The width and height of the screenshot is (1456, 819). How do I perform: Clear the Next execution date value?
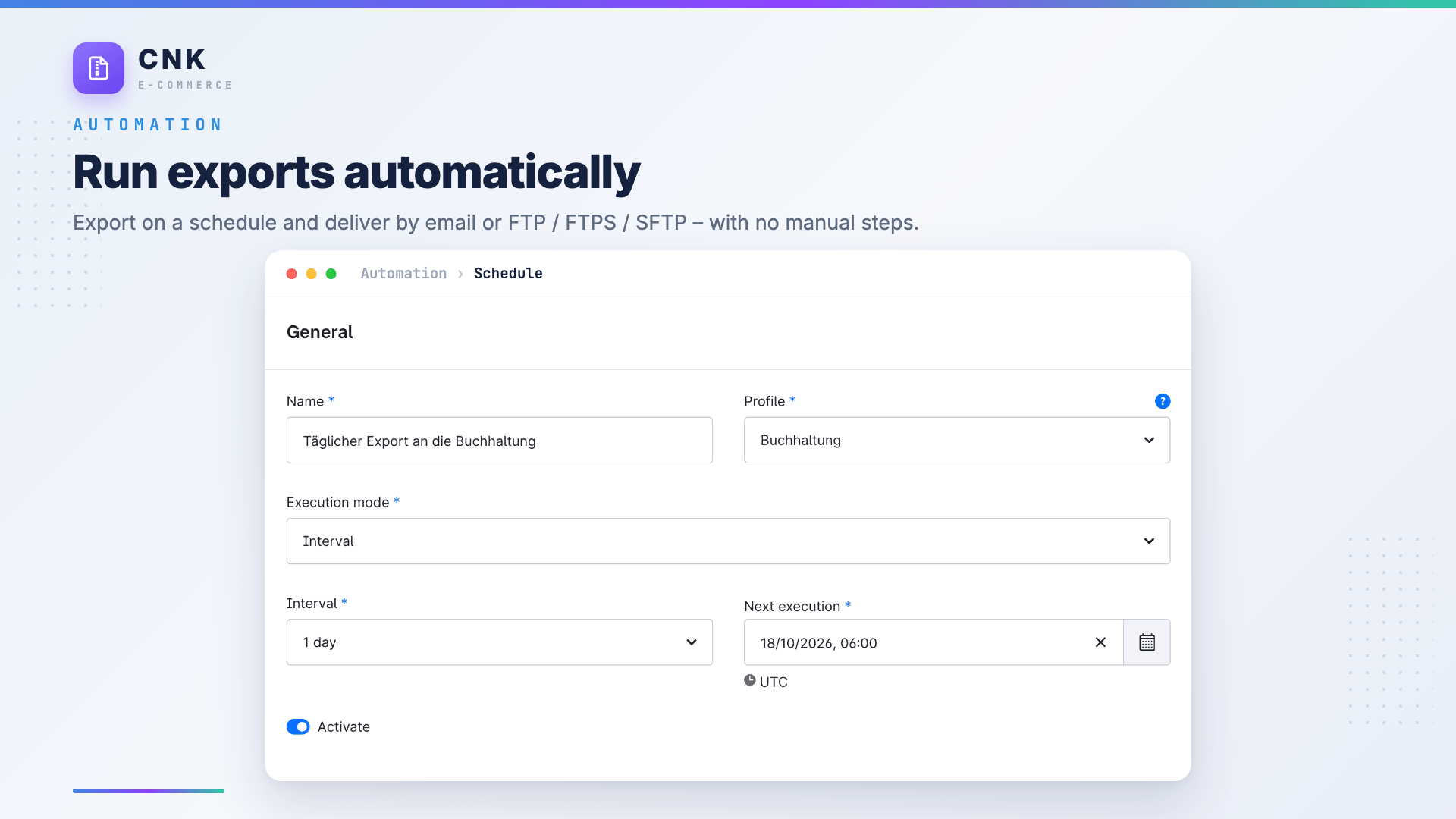pos(1100,642)
